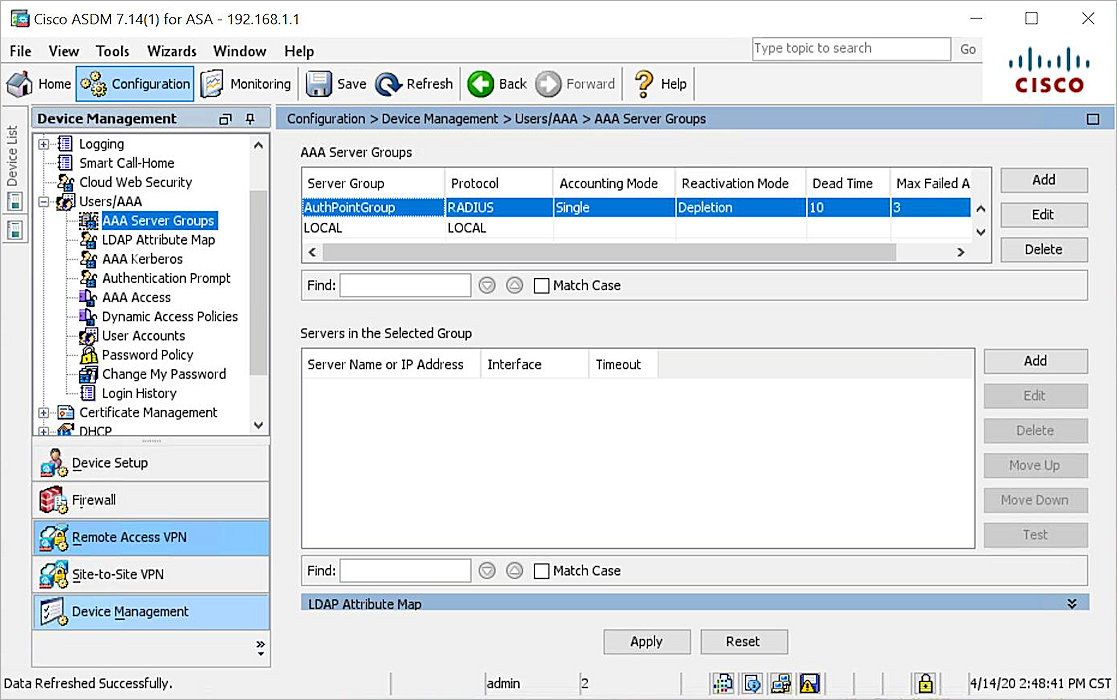Click the syslog warning icon in the status bar
This screenshot has width=1117, height=700.
[808, 683]
